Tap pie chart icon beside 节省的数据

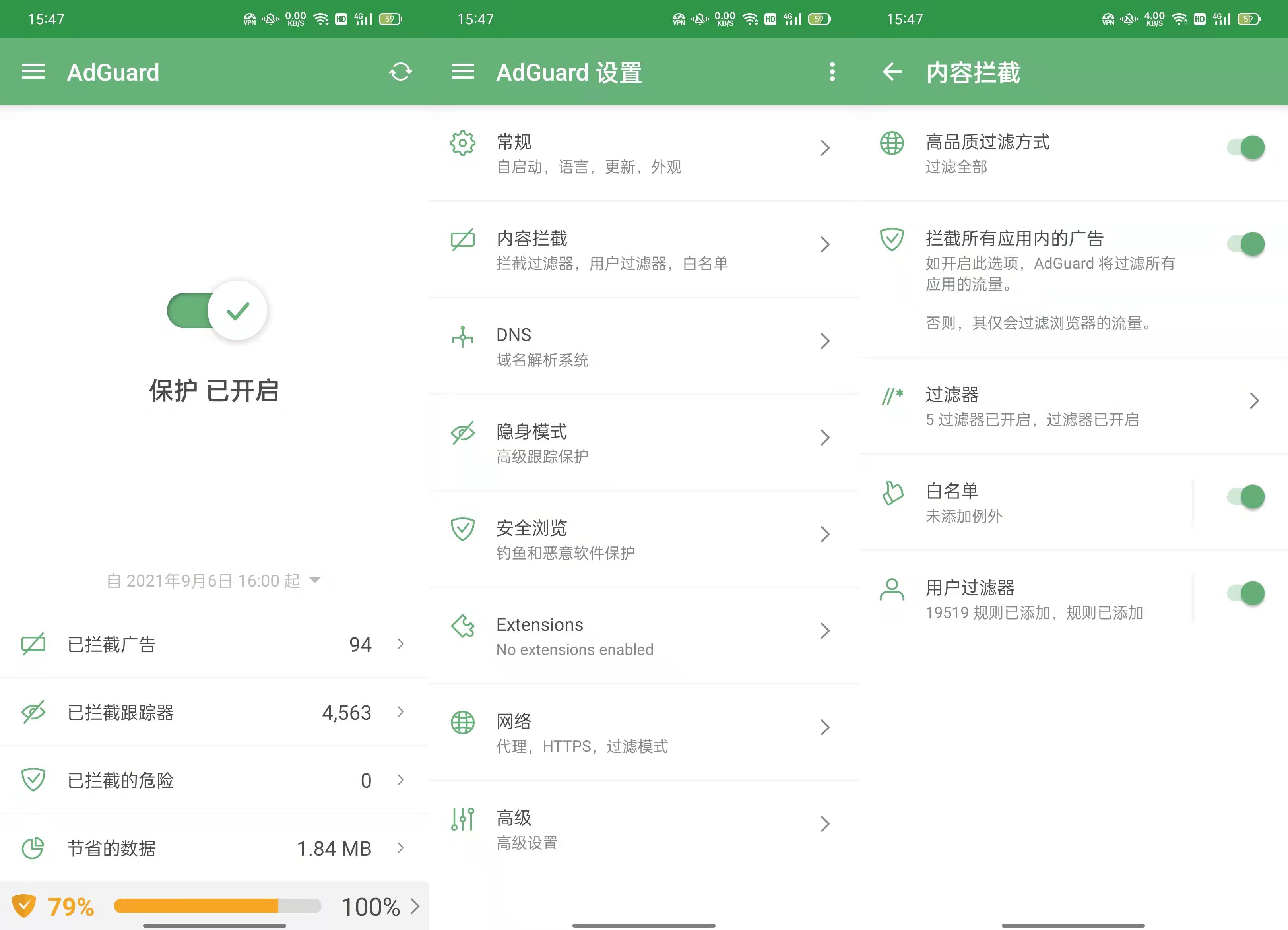[33, 848]
